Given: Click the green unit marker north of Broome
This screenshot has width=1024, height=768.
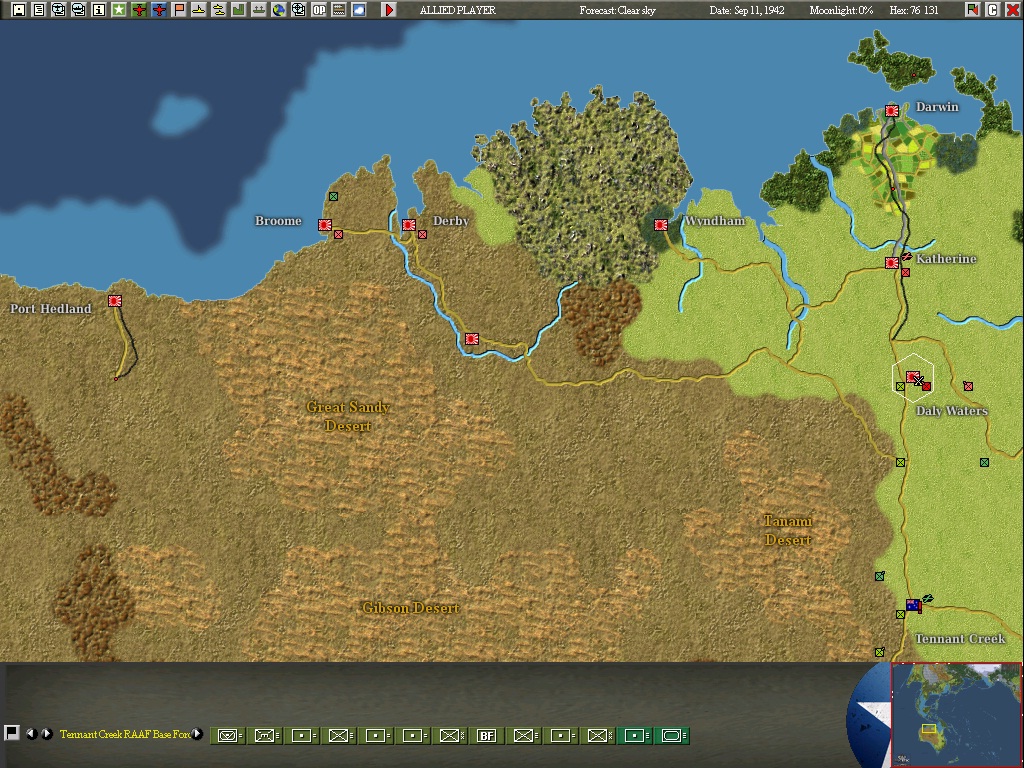Looking at the screenshot, I should pos(334,196).
